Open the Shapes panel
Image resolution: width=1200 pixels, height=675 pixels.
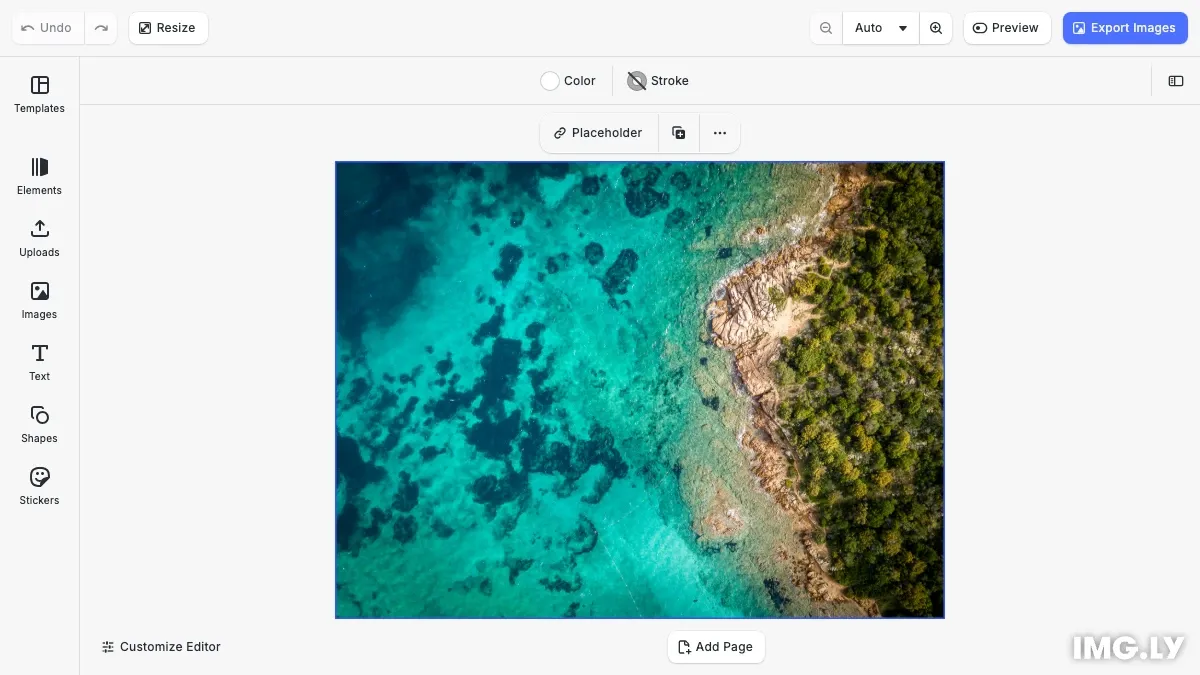(x=39, y=424)
